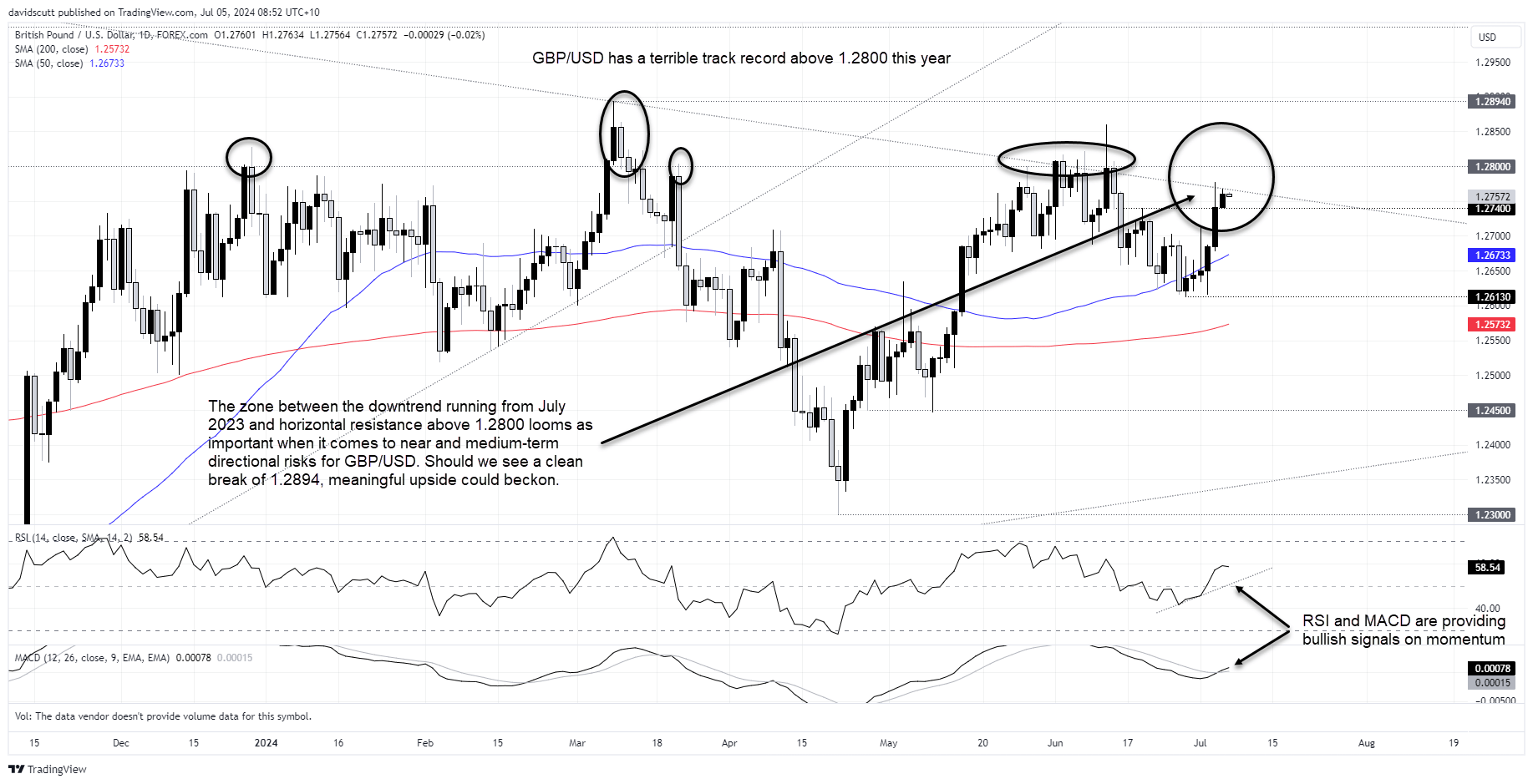Click the USD currency button

coord(1495,37)
